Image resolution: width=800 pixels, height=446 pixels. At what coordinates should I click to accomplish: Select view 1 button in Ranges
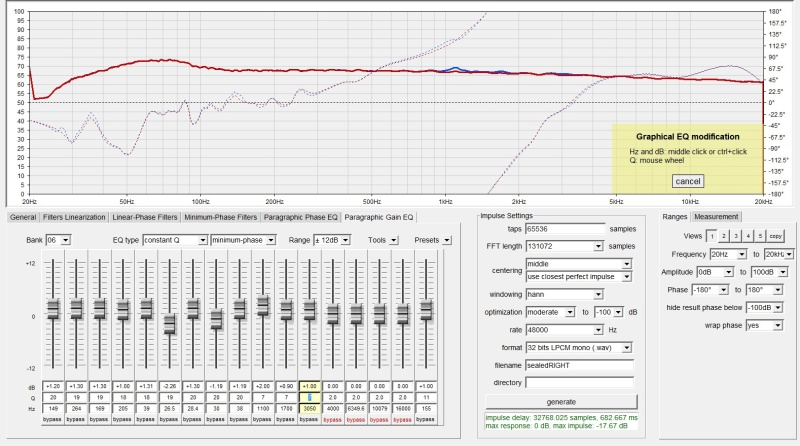(711, 235)
